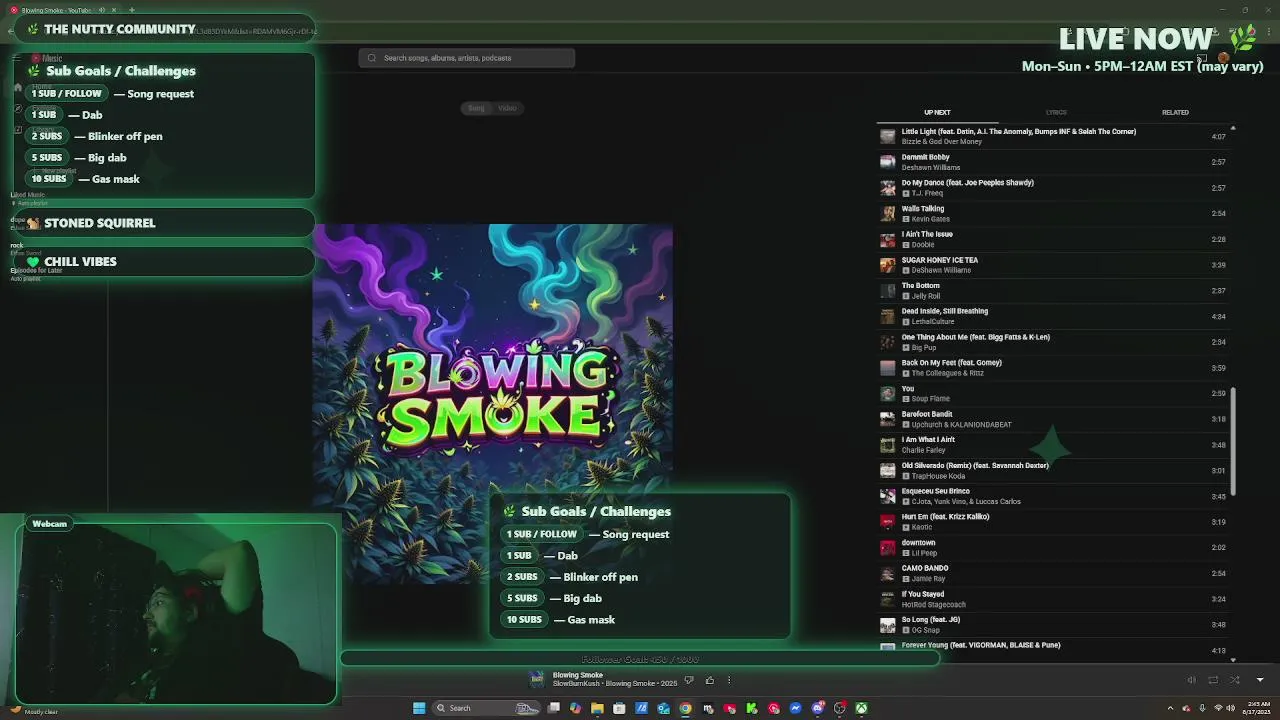1280x720 pixels.
Task: Click the song search field
Action: click(467, 58)
